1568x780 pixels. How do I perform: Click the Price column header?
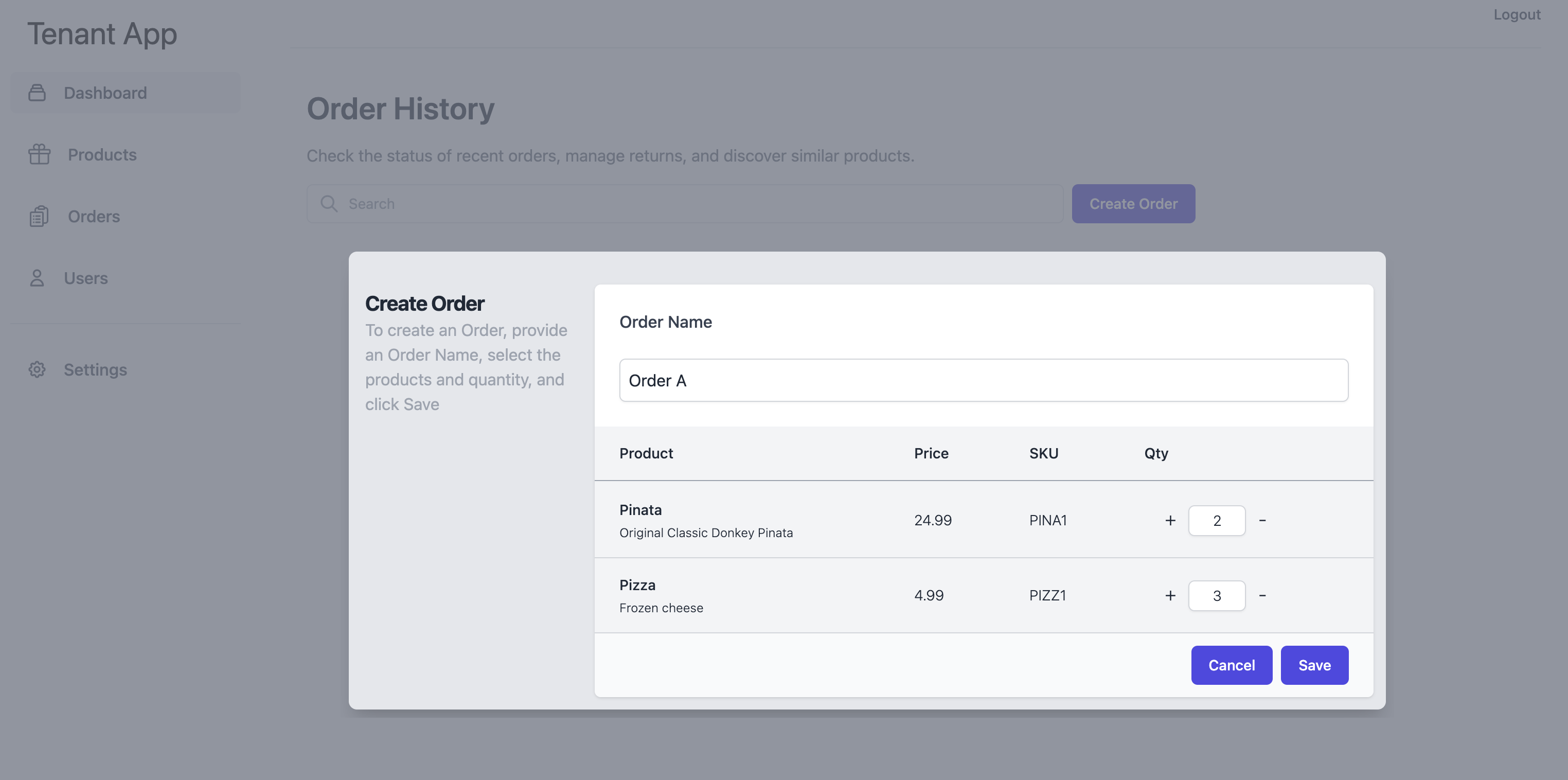(x=931, y=453)
